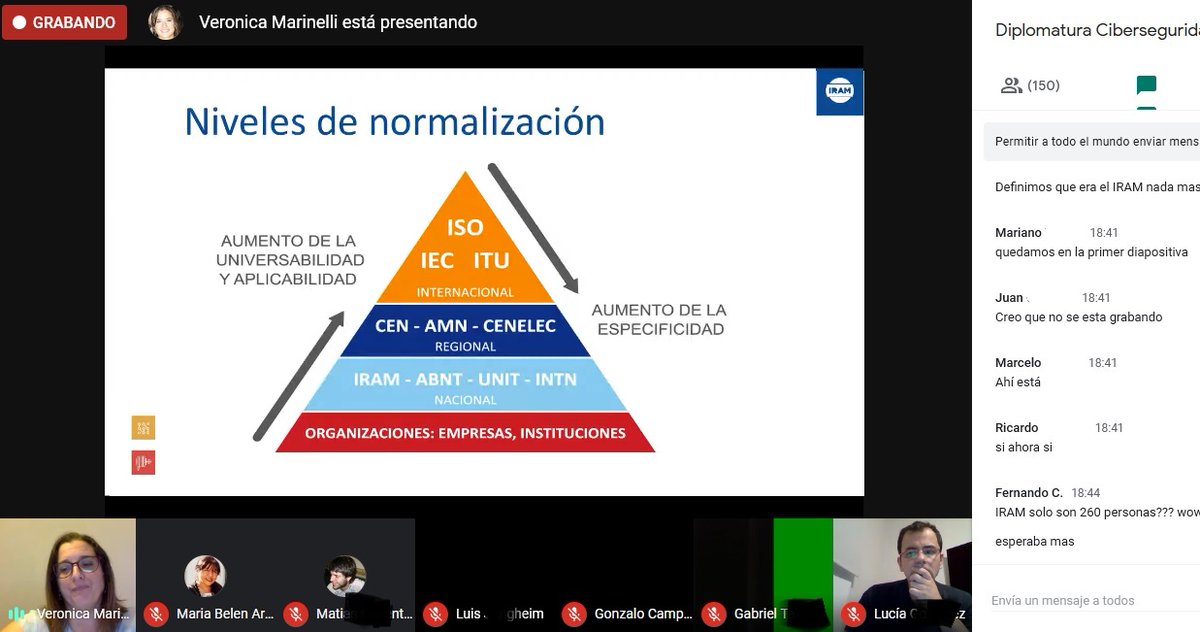This screenshot has height=632, width=1200.
Task: Select Lucía's video thumbnail
Action: click(x=902, y=574)
